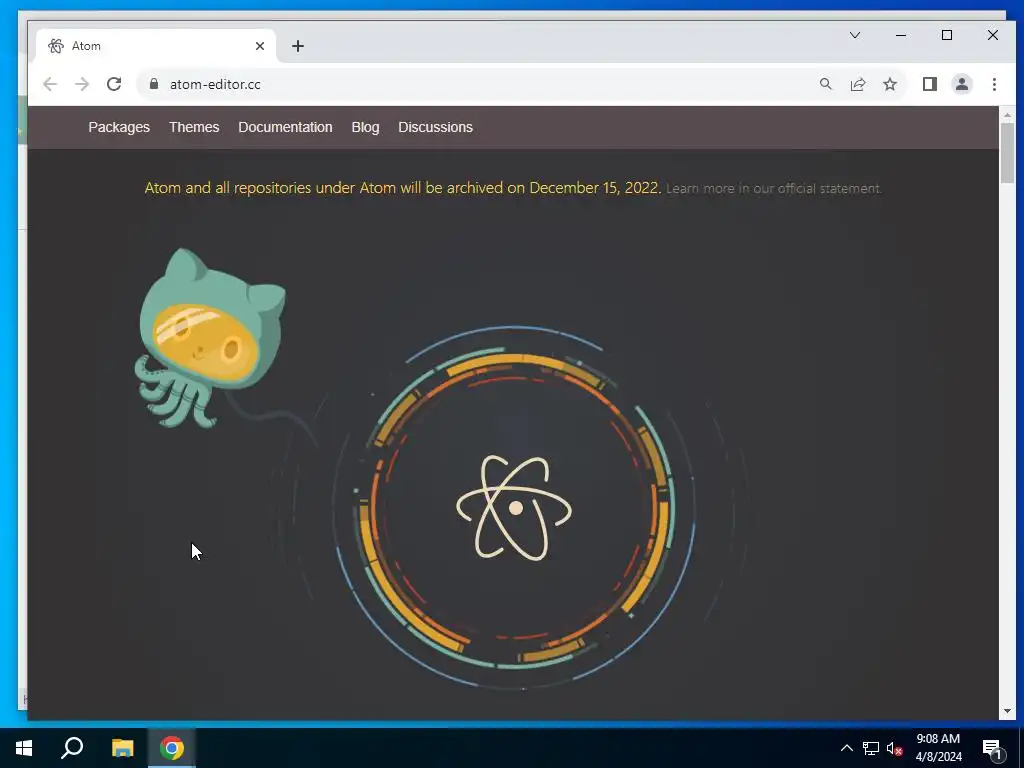
Task: Open the Themes menu item
Action: [194, 127]
